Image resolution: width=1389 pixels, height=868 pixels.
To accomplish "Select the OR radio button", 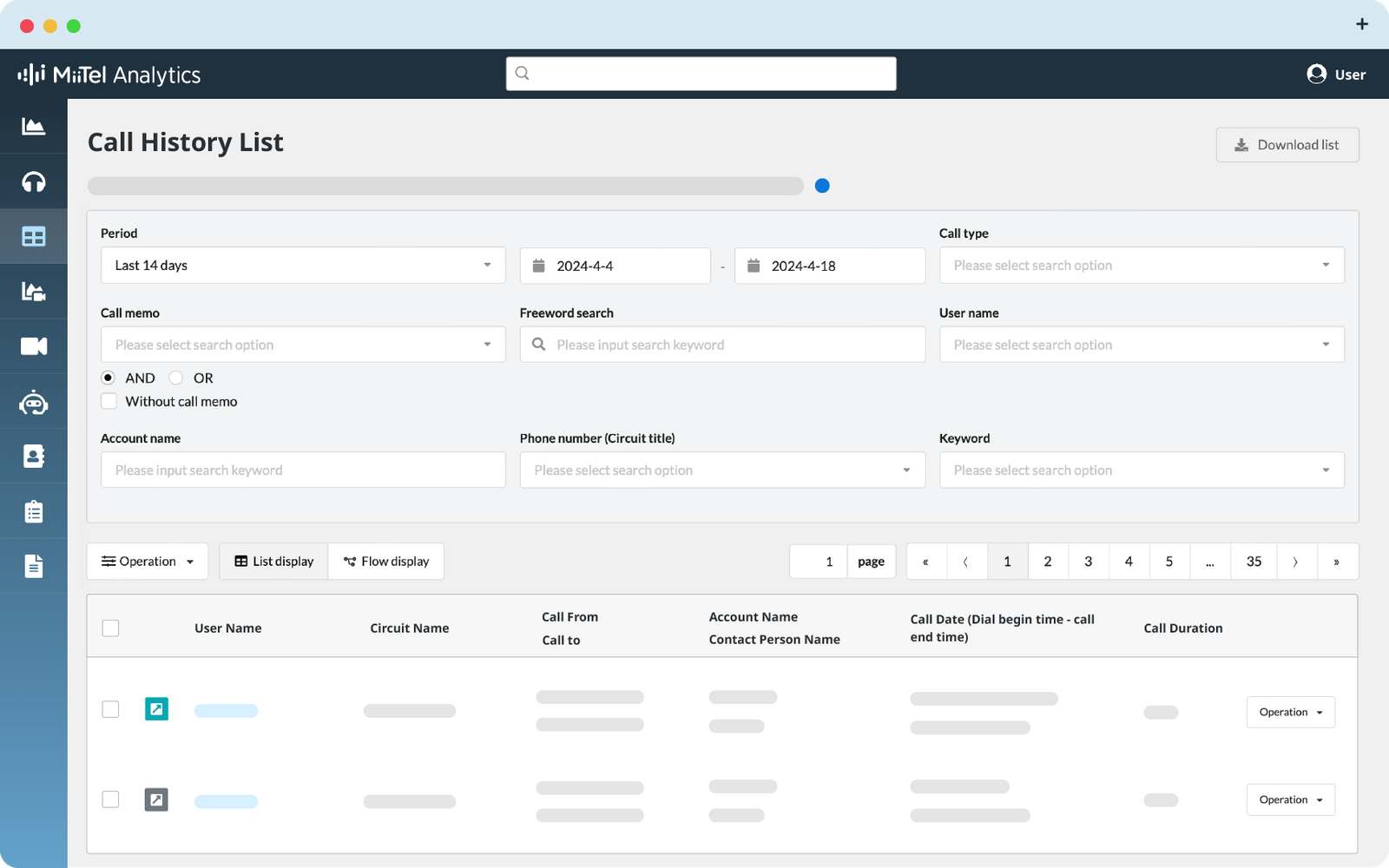I will (176, 378).
